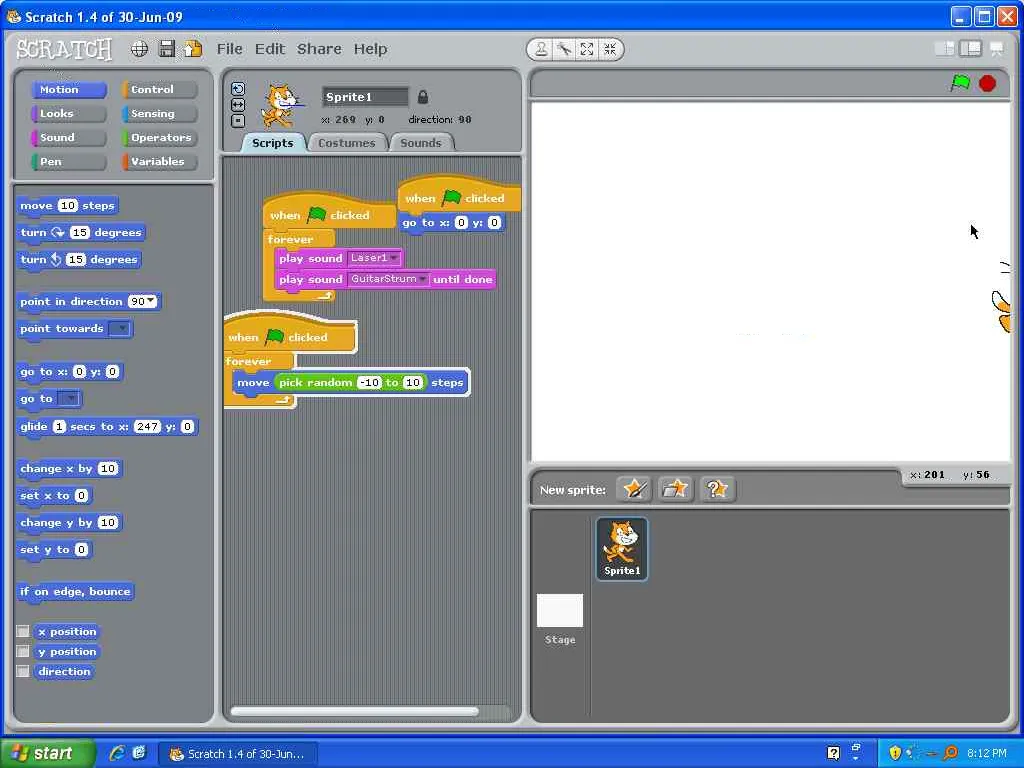Open point towards target dropdown

[x=120, y=328]
